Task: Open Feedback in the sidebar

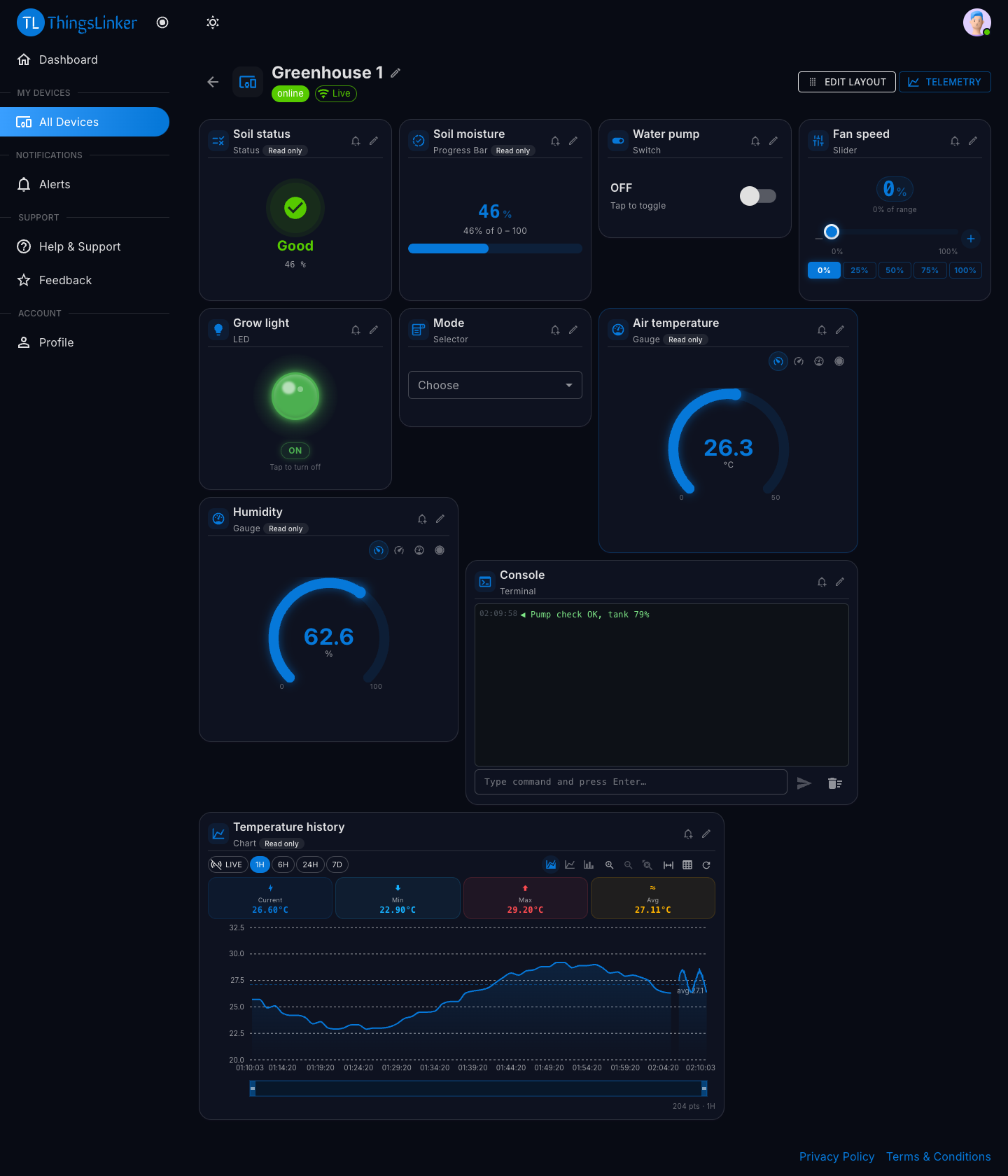Action: [x=85, y=280]
